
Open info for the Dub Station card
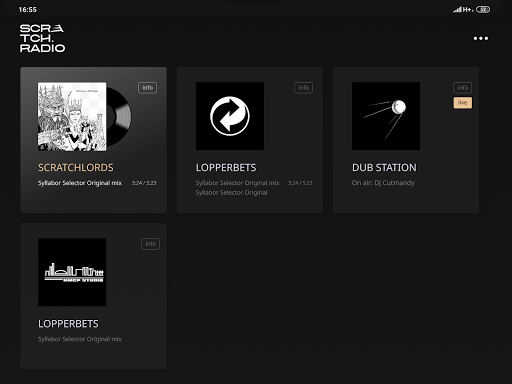462,88
